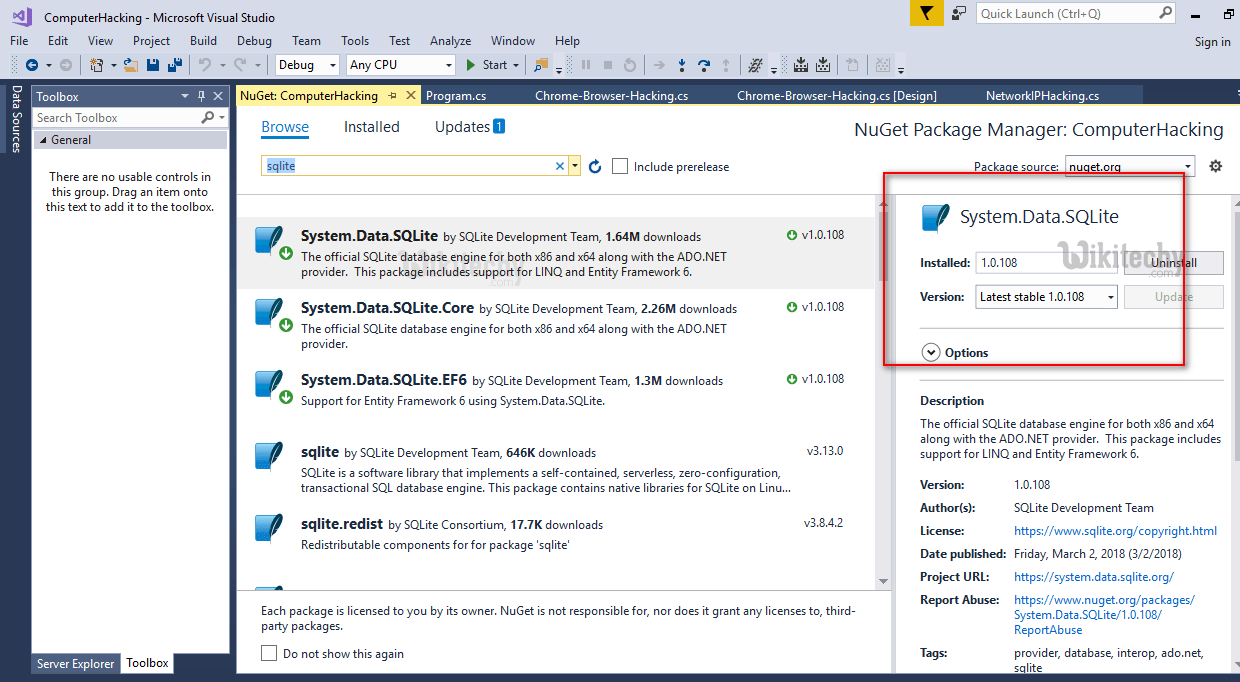The image size is (1240, 682).
Task: Click the Send Feedback icon
Action: (959, 13)
